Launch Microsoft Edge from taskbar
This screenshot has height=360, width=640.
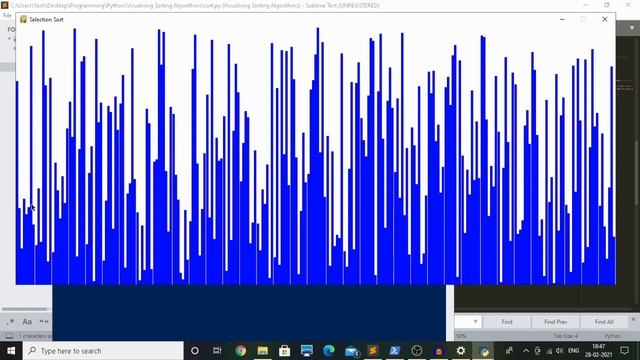click(329, 351)
